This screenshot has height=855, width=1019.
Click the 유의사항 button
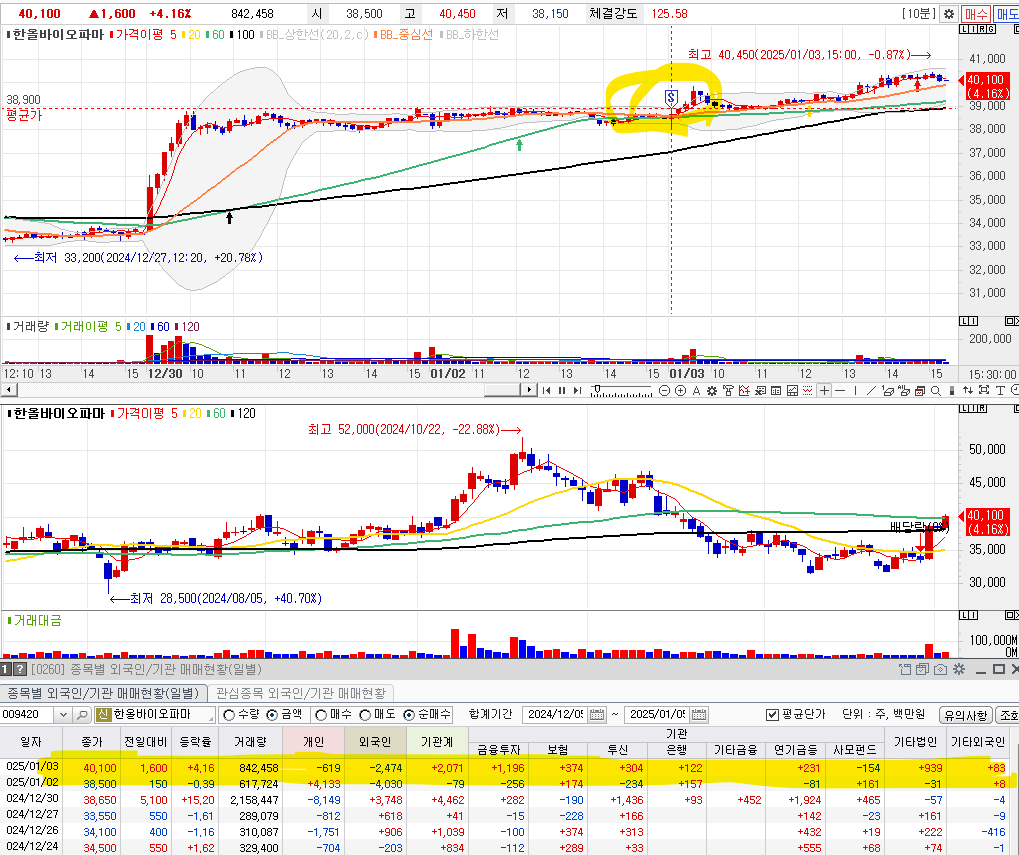coord(966,715)
